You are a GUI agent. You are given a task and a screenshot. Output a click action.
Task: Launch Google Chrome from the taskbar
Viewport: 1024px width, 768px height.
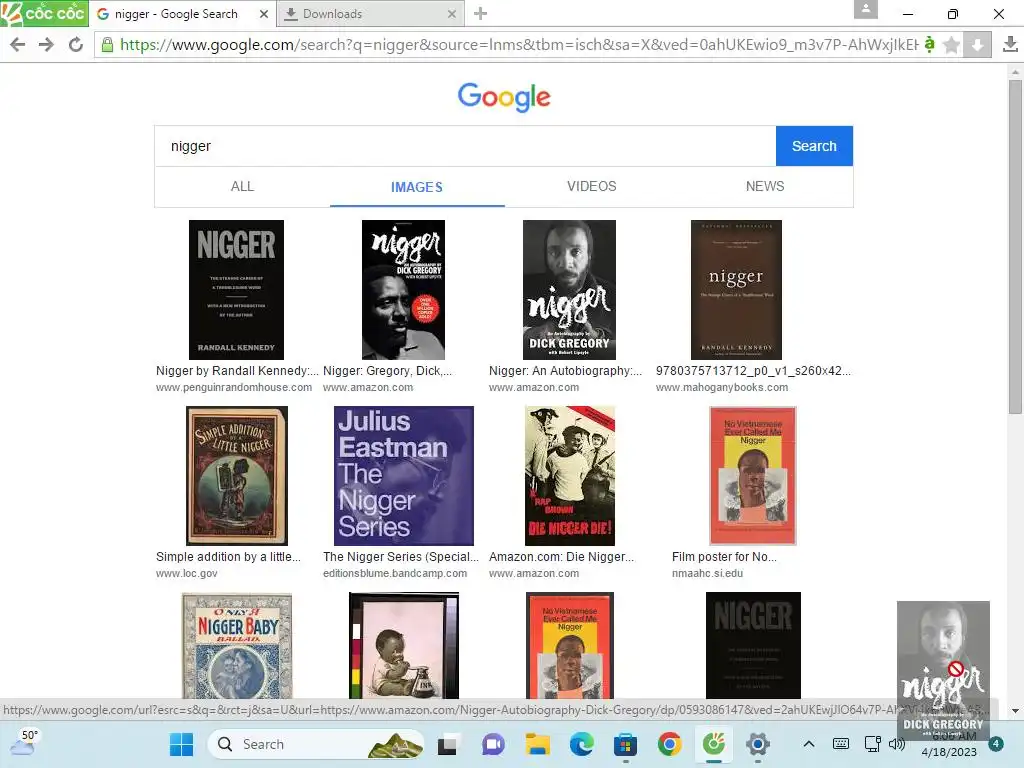[669, 744]
